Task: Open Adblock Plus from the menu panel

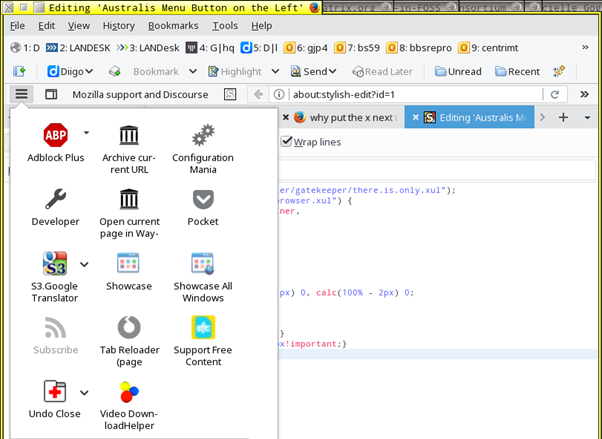Action: (x=56, y=136)
